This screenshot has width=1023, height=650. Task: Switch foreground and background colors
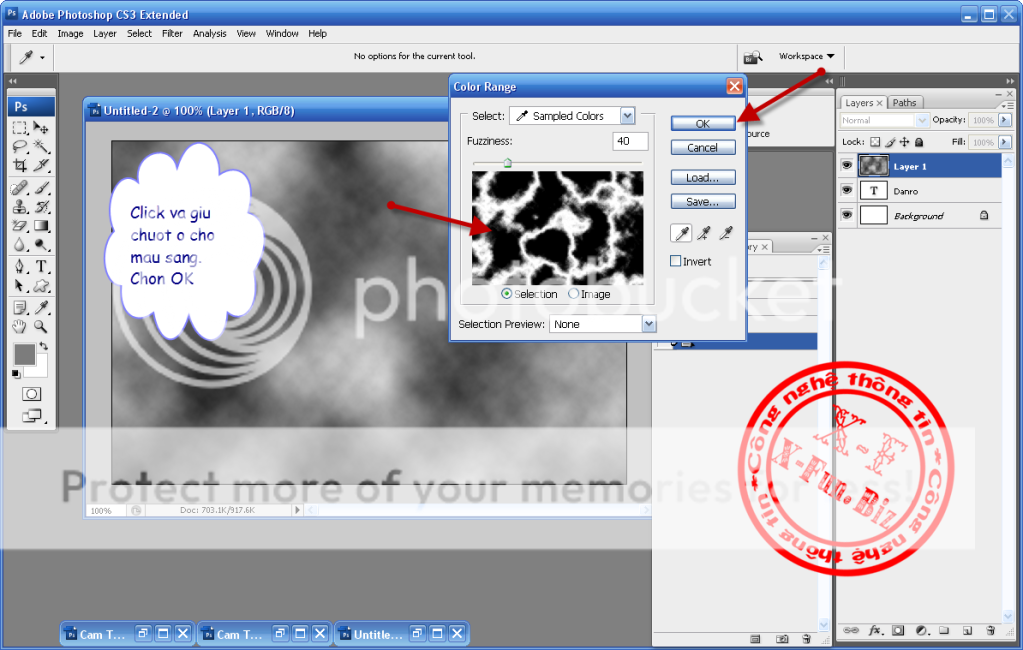pyautogui.click(x=44, y=346)
